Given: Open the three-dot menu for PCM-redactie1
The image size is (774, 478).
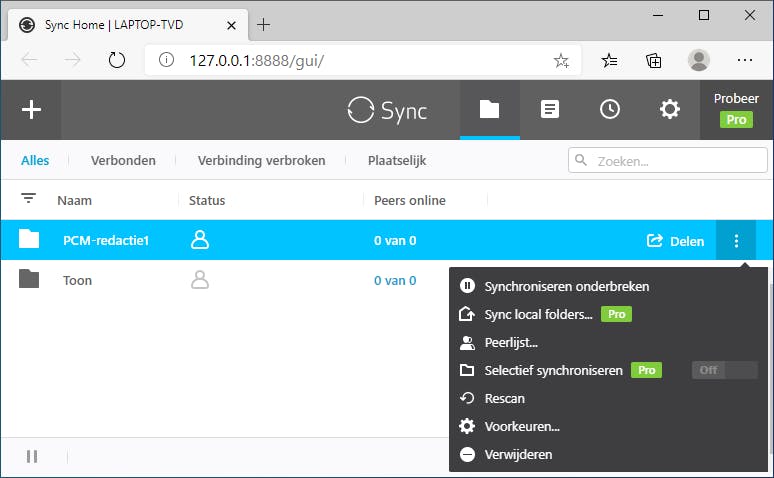Looking at the screenshot, I should 736,240.
